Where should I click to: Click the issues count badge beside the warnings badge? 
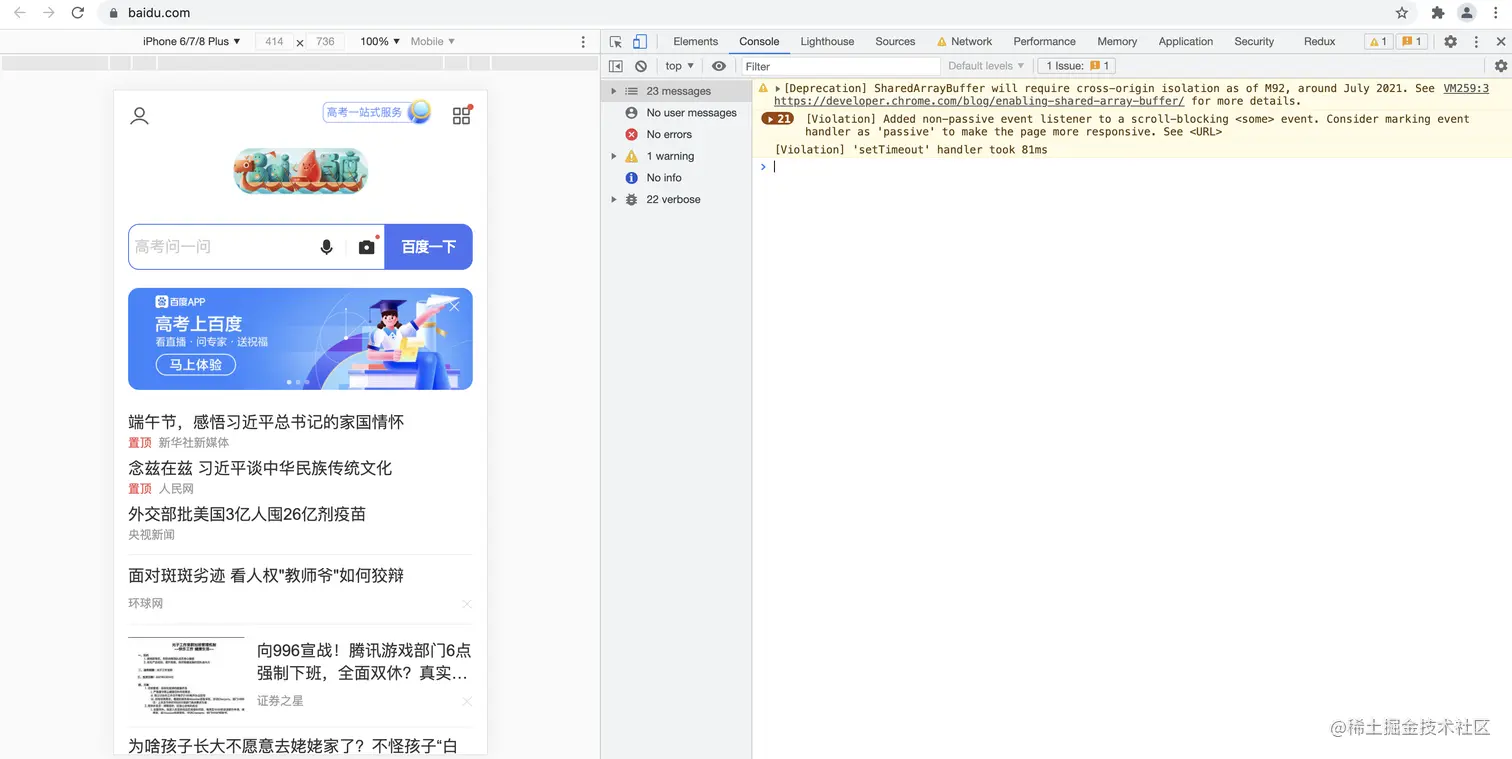point(1413,42)
